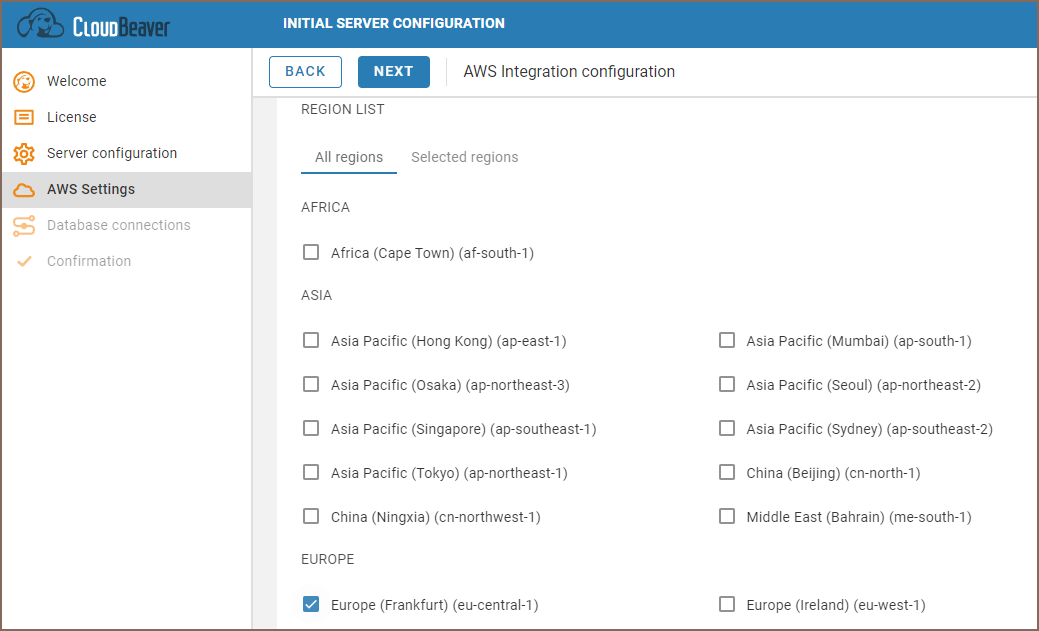
Task: Click the Database connections icon
Action: point(24,226)
